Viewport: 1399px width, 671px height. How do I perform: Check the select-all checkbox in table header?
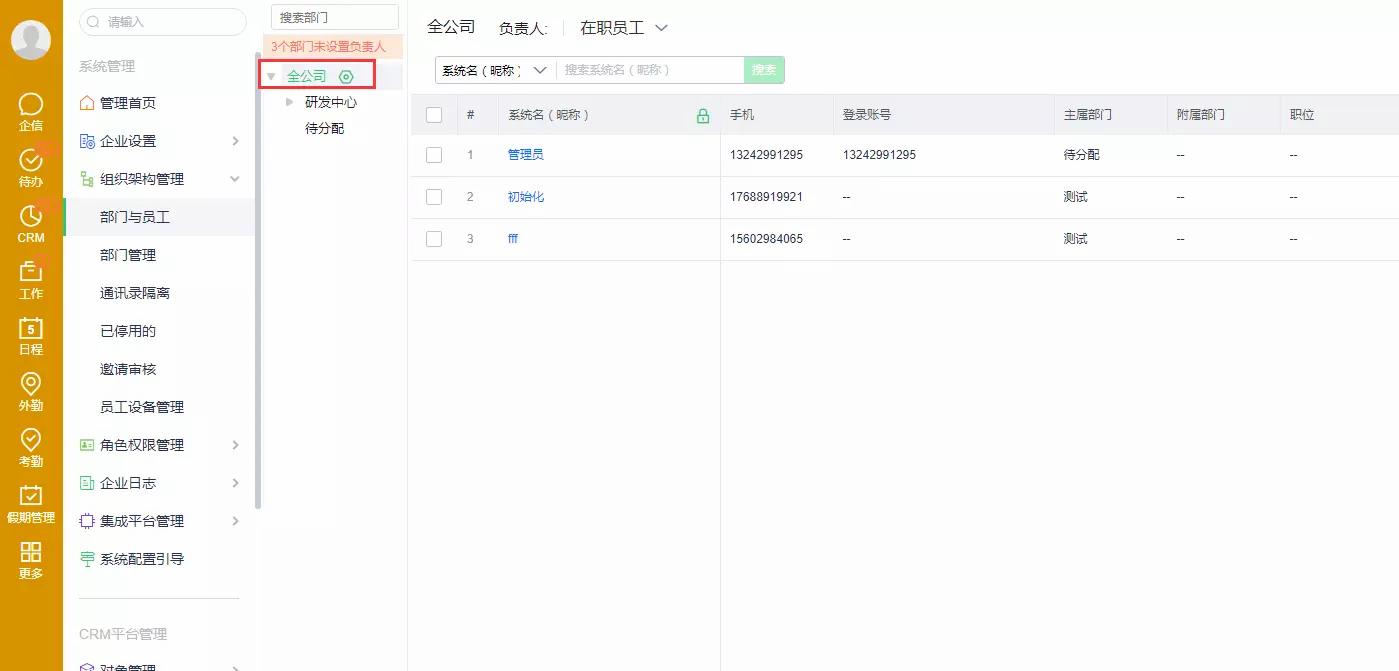click(434, 114)
